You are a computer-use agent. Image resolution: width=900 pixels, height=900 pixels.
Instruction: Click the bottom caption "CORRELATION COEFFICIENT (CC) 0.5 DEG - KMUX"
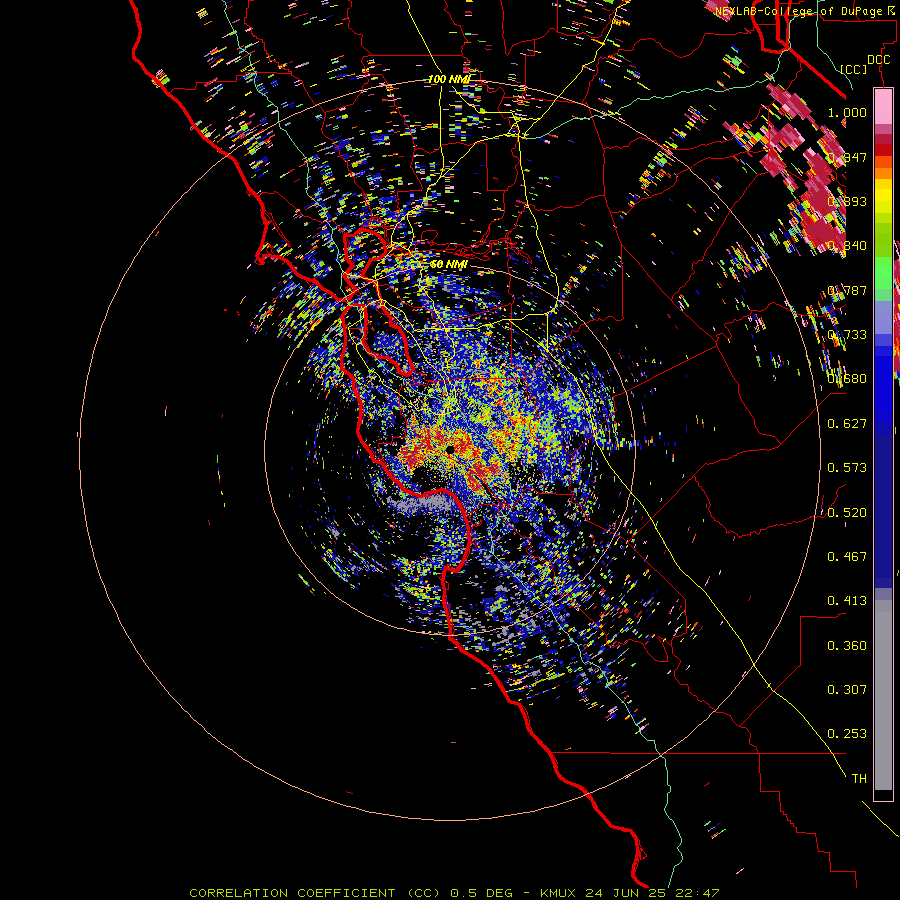click(385, 893)
